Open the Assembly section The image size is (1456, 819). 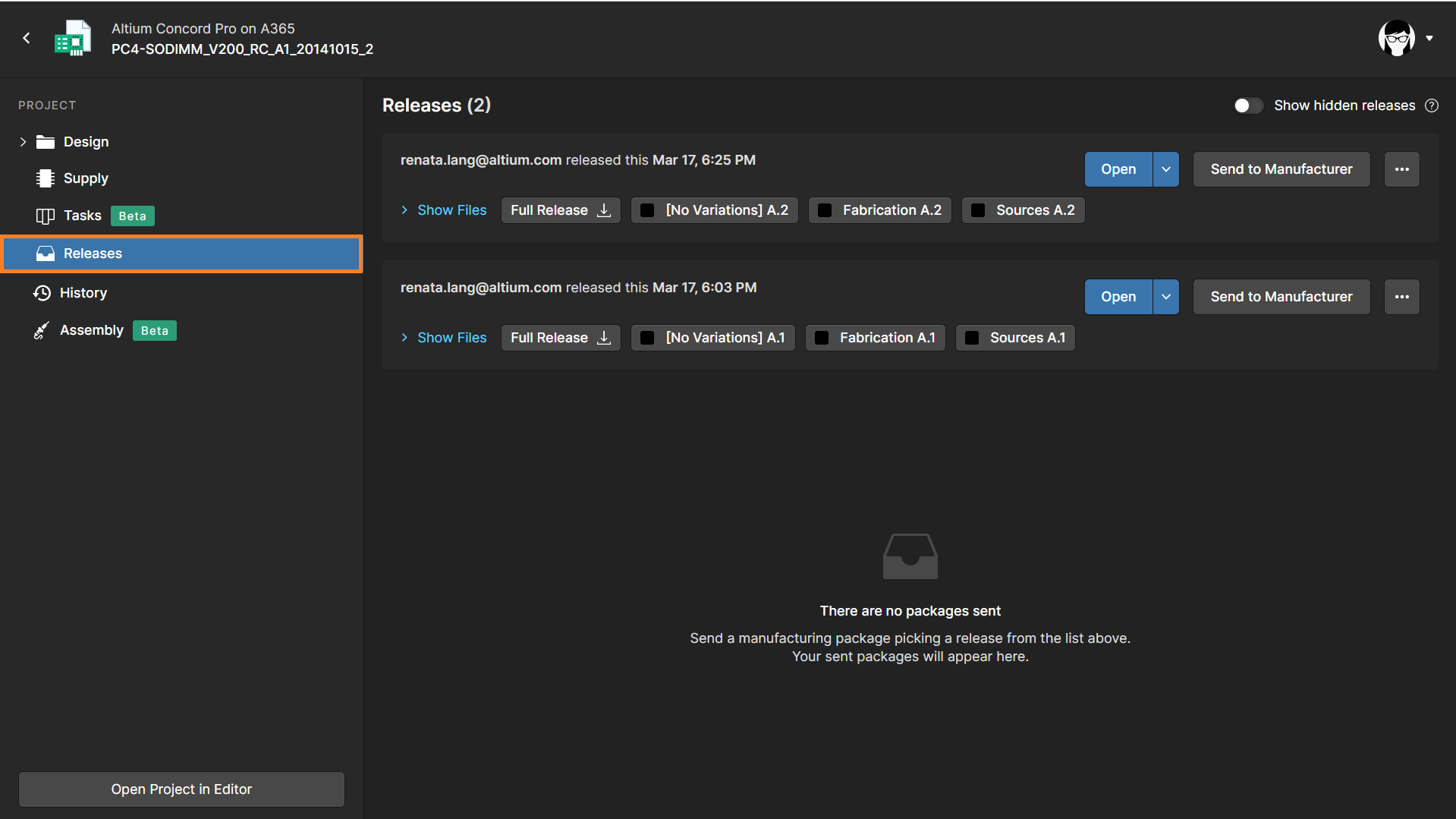(91, 330)
